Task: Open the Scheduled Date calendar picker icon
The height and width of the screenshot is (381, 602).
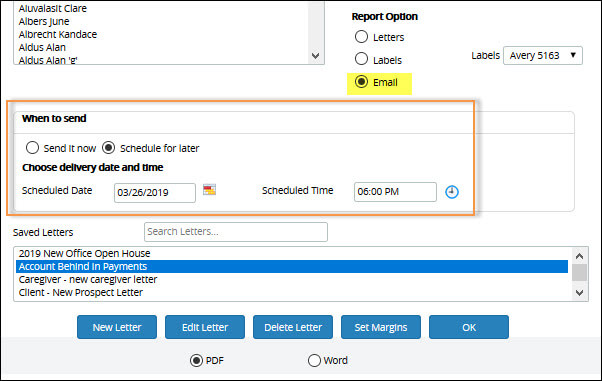Action: tap(209, 190)
